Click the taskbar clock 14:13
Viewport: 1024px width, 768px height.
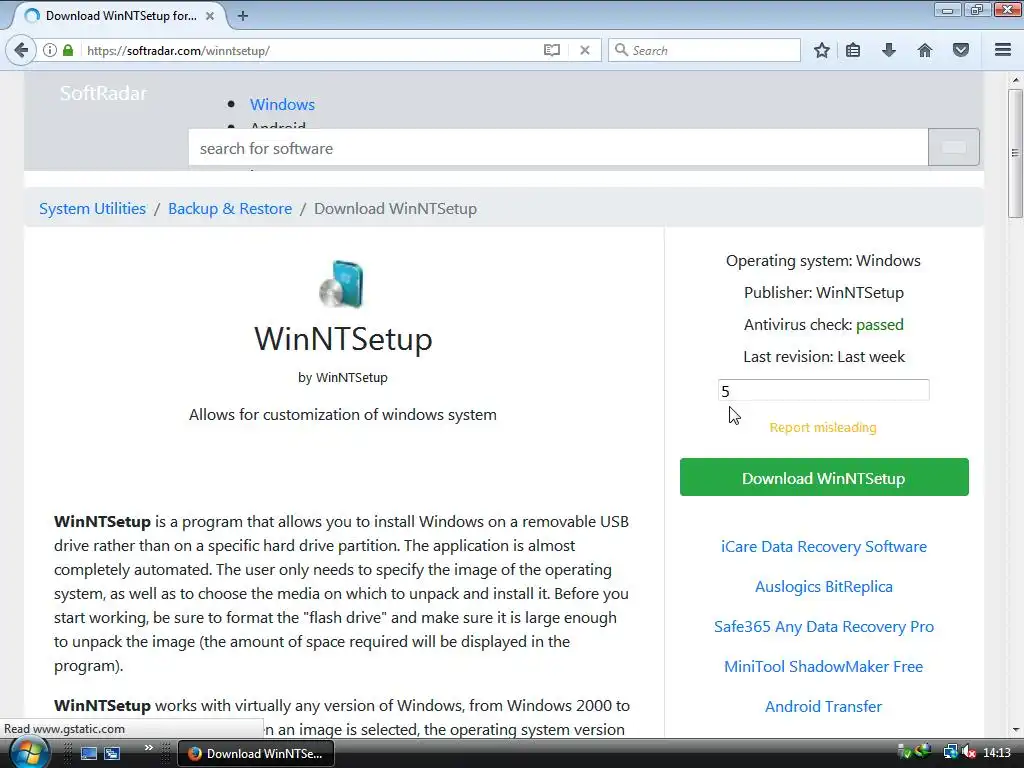point(997,753)
